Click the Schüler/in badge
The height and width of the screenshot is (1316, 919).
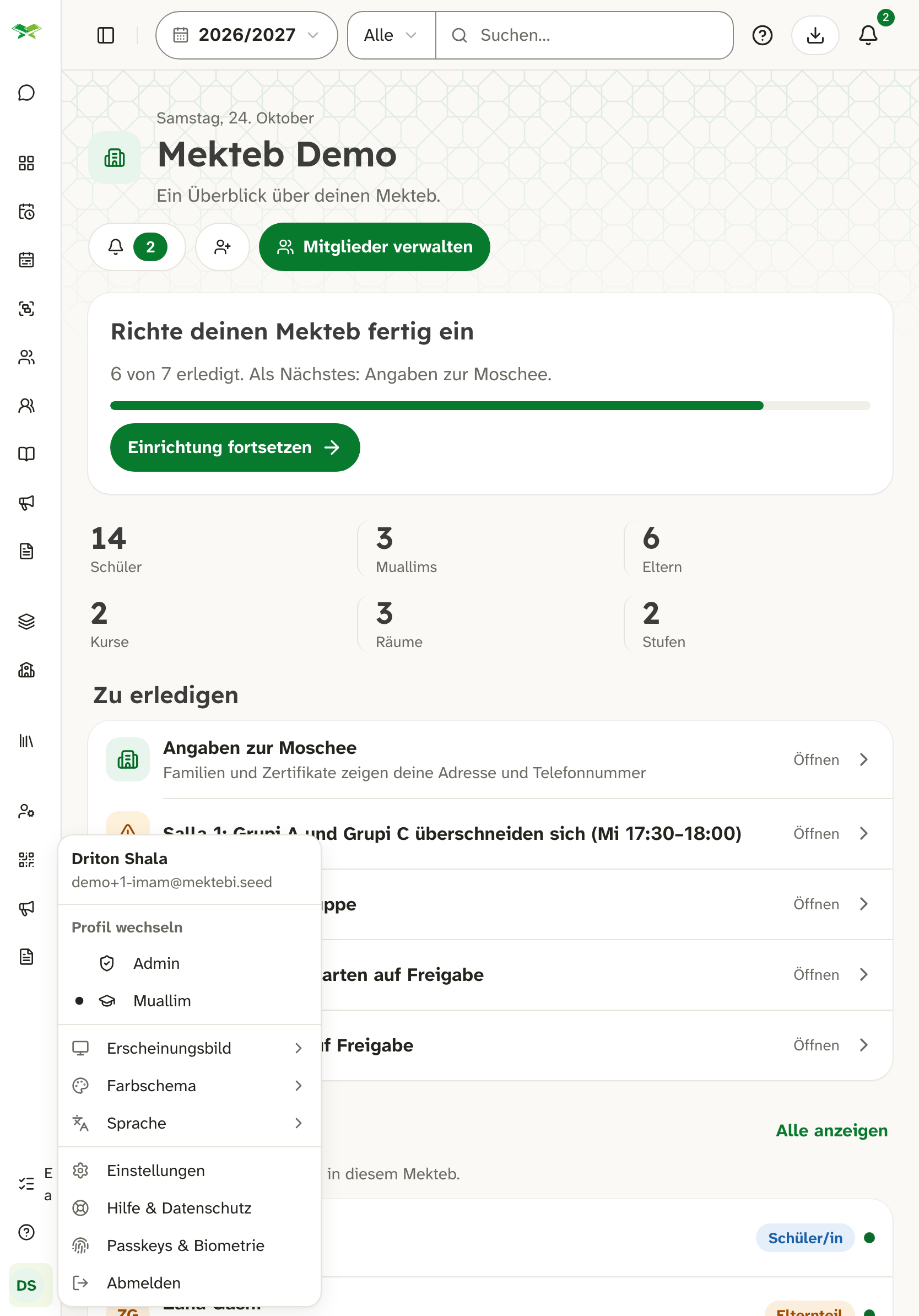[805, 1238]
